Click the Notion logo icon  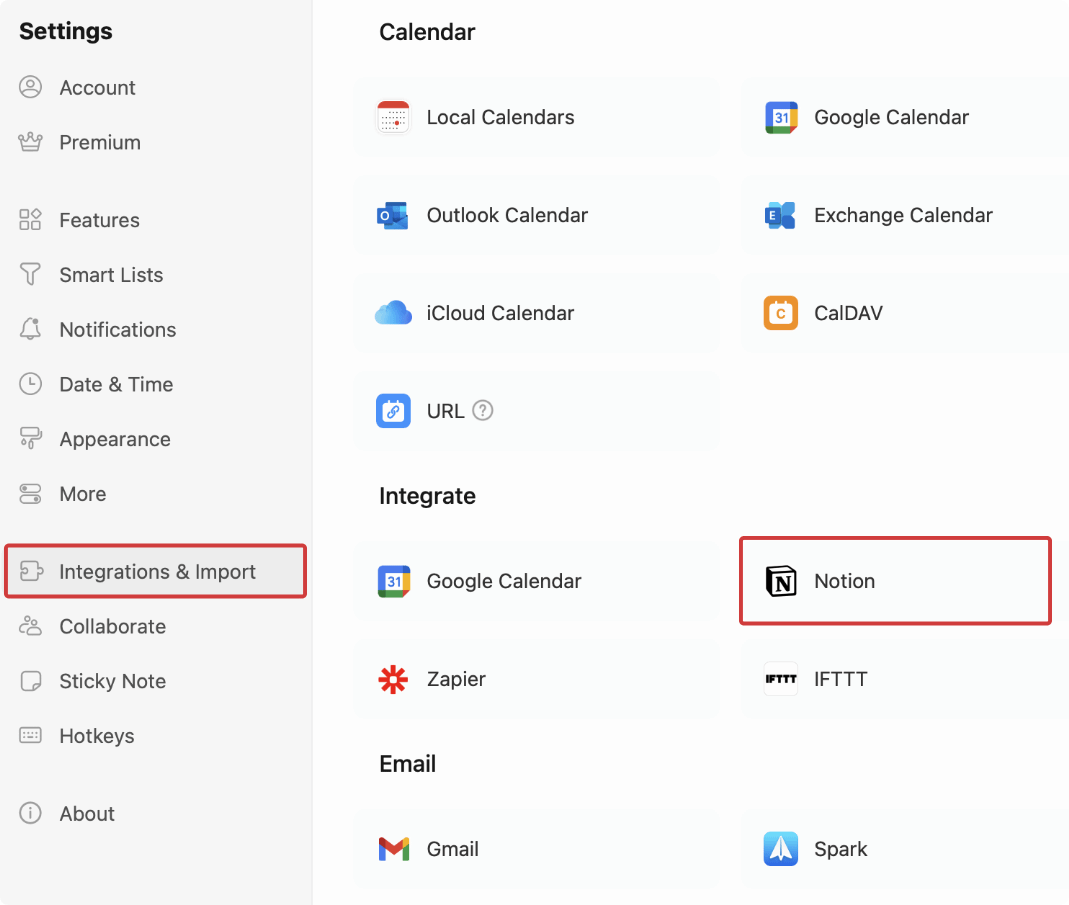tap(780, 581)
